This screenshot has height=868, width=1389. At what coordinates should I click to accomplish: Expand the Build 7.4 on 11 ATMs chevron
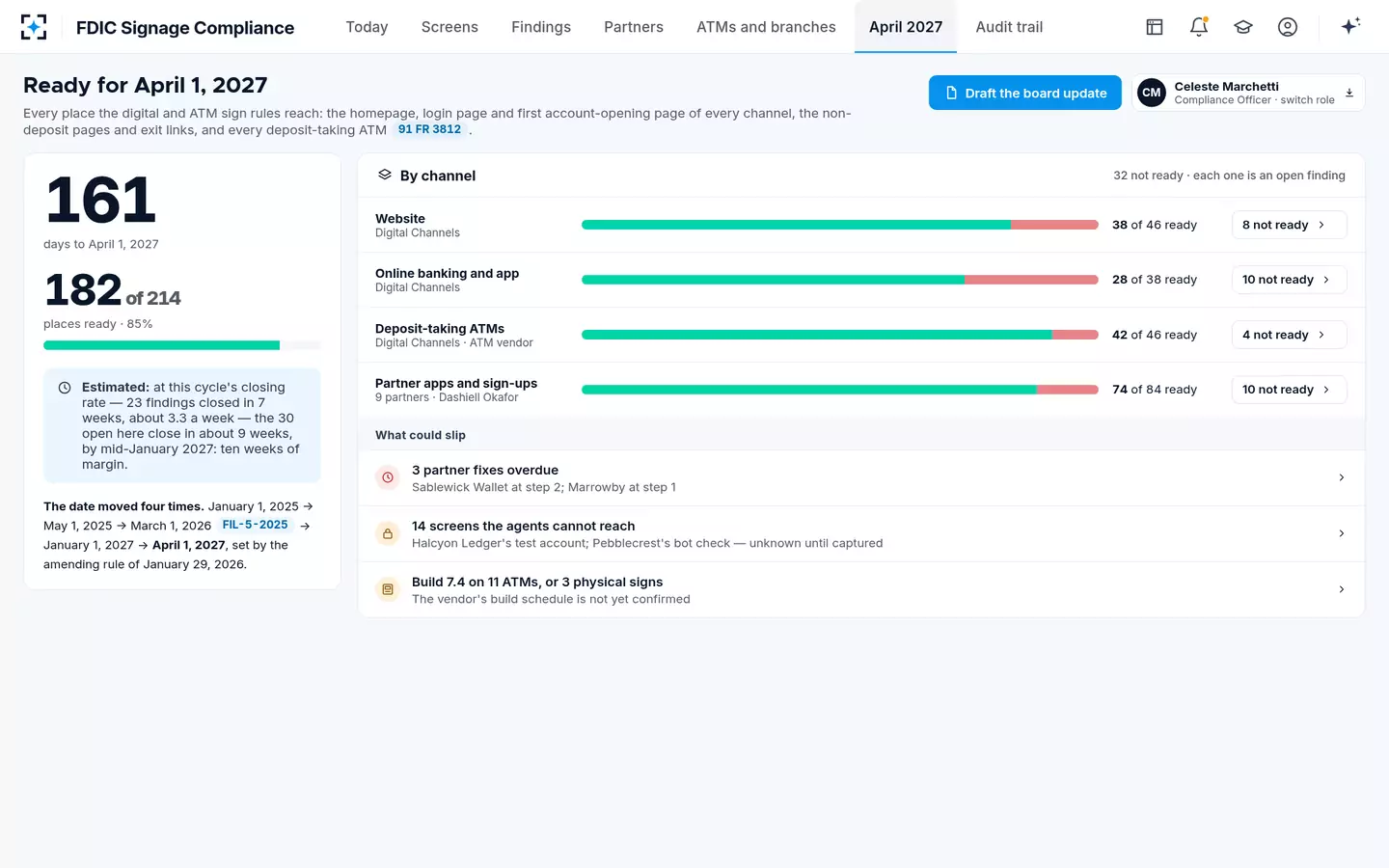[1342, 589]
